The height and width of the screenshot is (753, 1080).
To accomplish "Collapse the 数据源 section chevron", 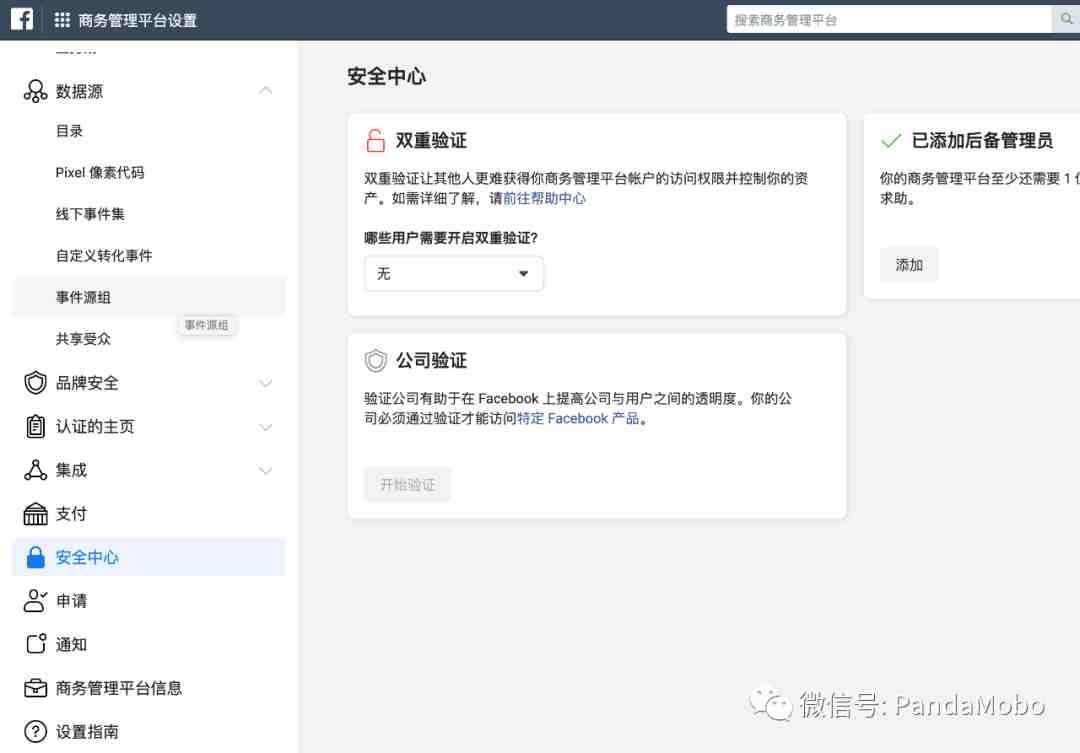I will [266, 91].
